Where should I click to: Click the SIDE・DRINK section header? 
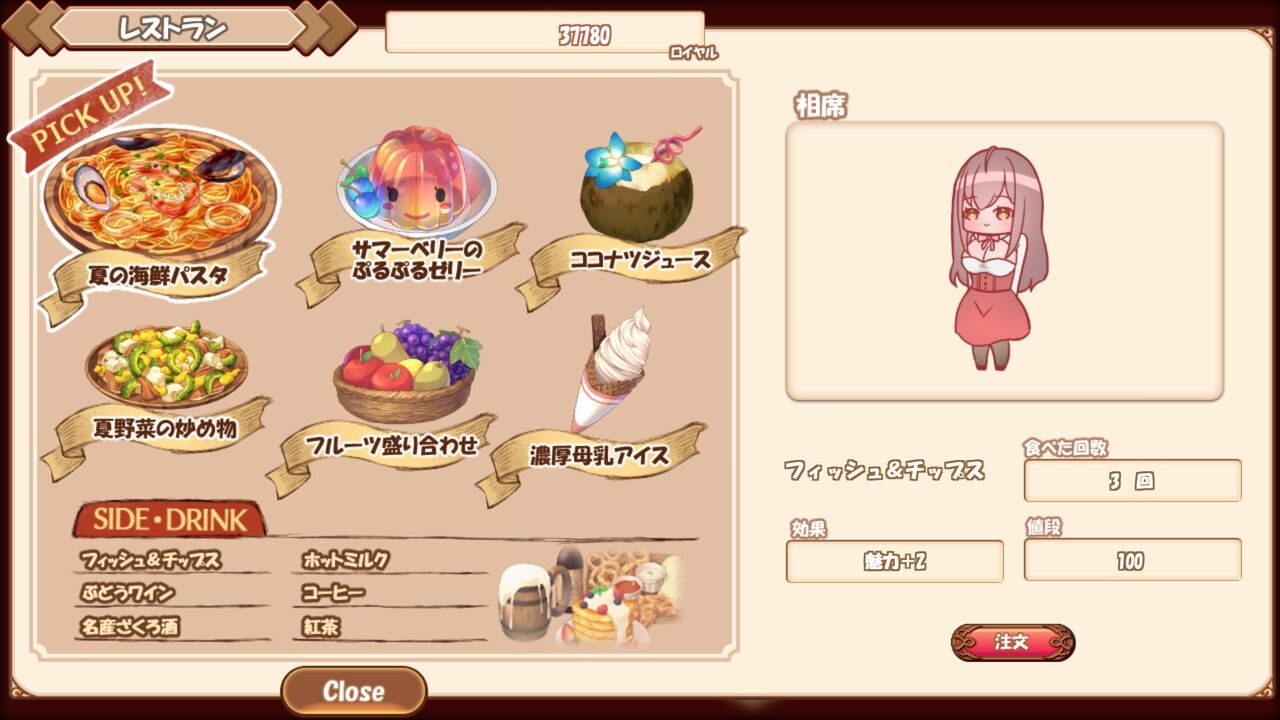coord(169,520)
